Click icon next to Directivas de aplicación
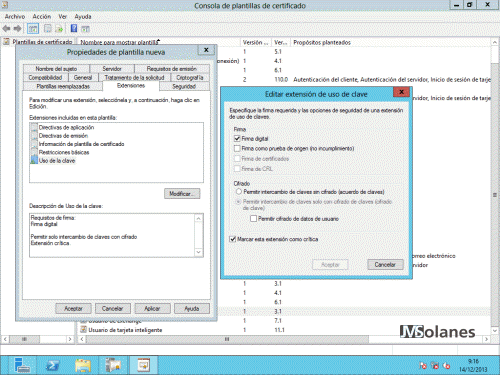500x375 pixels. pyautogui.click(x=34, y=127)
